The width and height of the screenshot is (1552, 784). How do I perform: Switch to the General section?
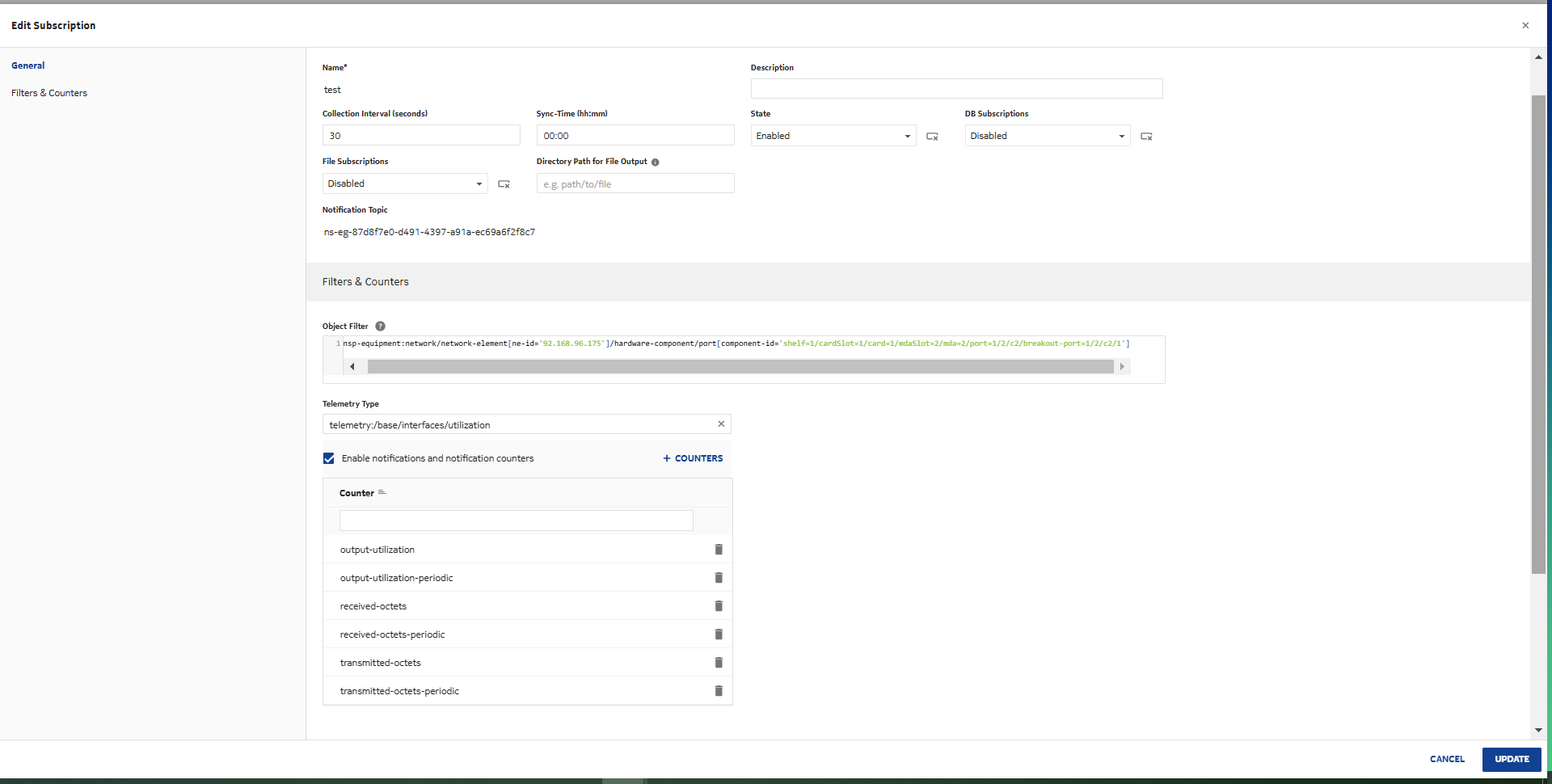point(28,65)
